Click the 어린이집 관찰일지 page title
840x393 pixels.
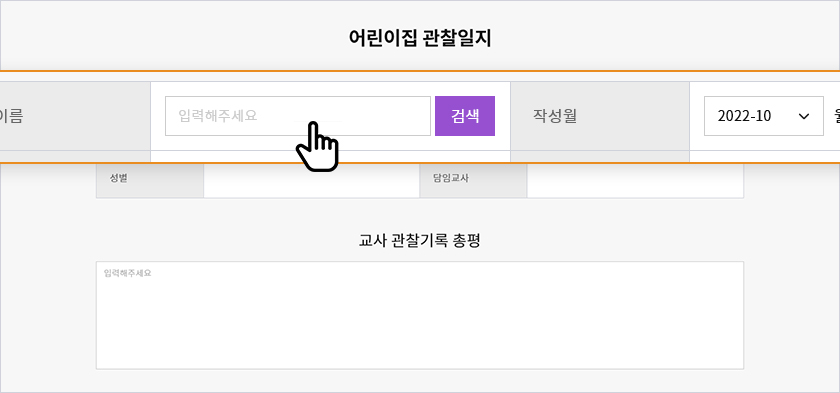[x=420, y=39]
